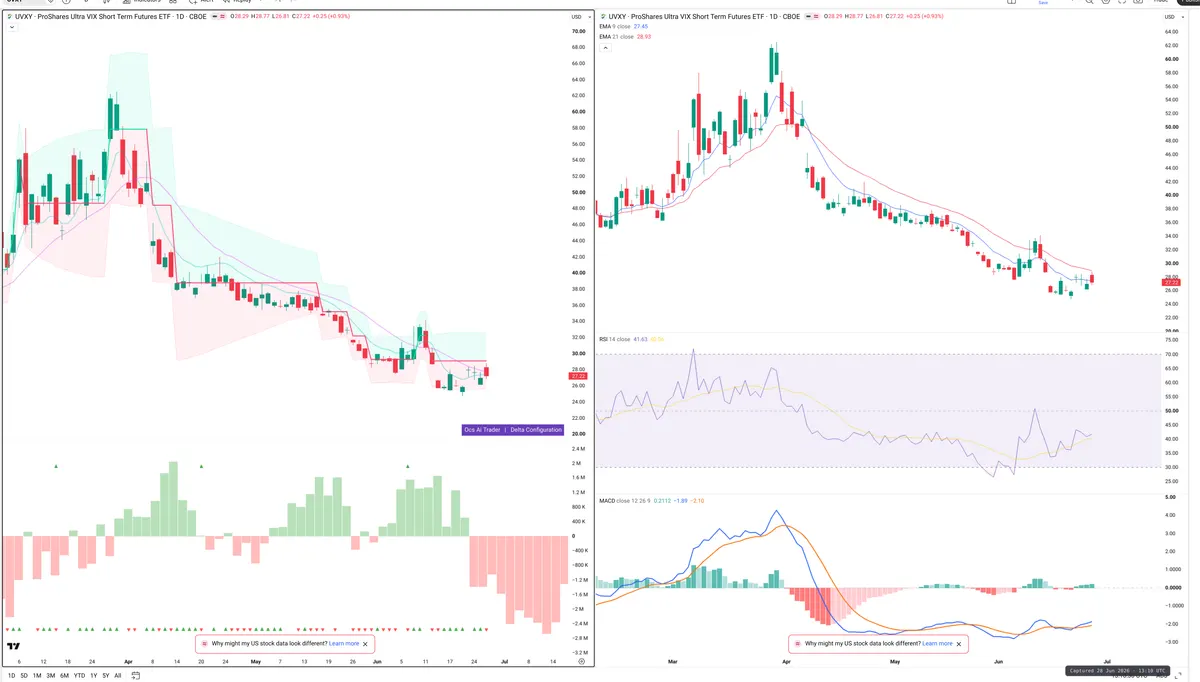Select the 6M time range
1200x682 pixels.
point(64,676)
